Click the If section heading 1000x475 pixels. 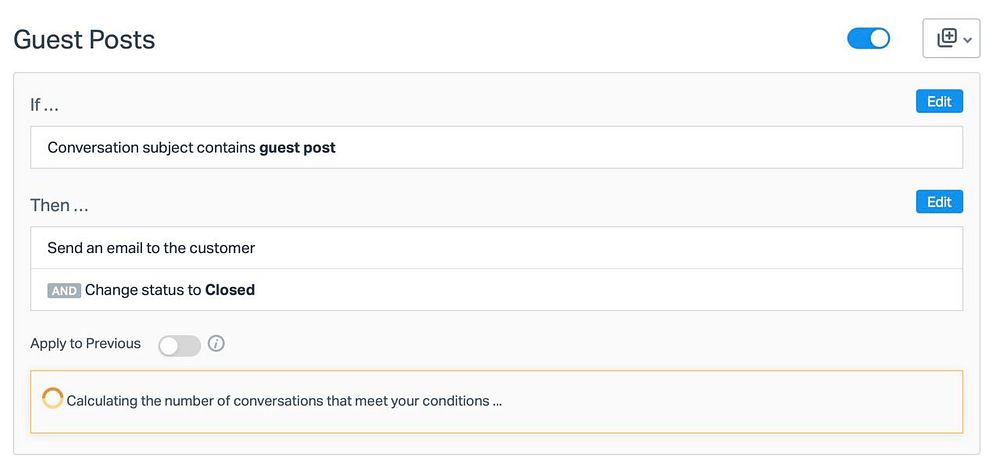[45, 104]
